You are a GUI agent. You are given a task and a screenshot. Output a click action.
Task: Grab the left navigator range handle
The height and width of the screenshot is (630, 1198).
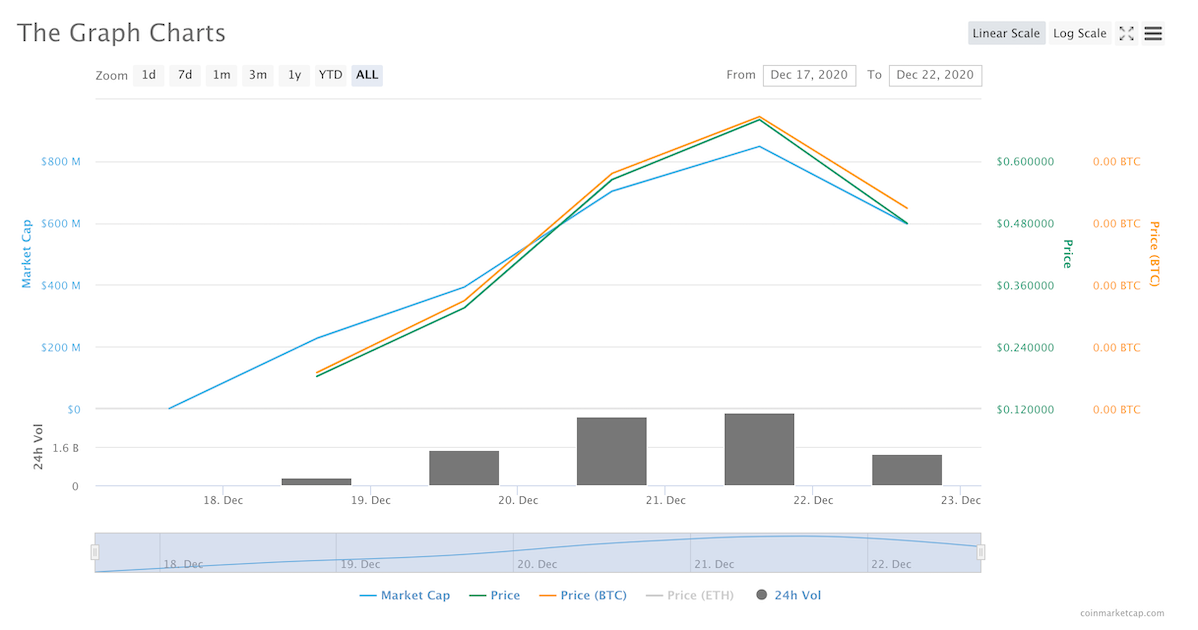point(96,552)
